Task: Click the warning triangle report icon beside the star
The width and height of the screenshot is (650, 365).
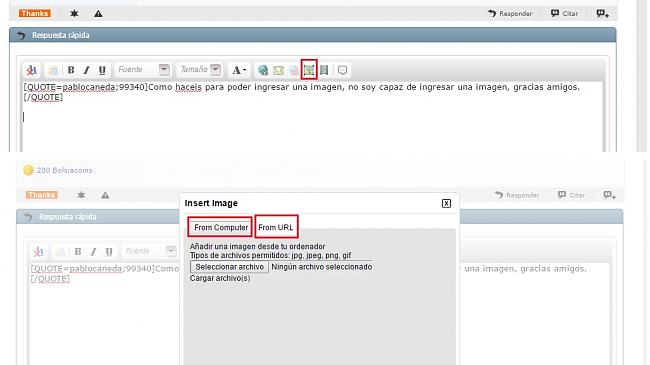Action: [x=98, y=14]
